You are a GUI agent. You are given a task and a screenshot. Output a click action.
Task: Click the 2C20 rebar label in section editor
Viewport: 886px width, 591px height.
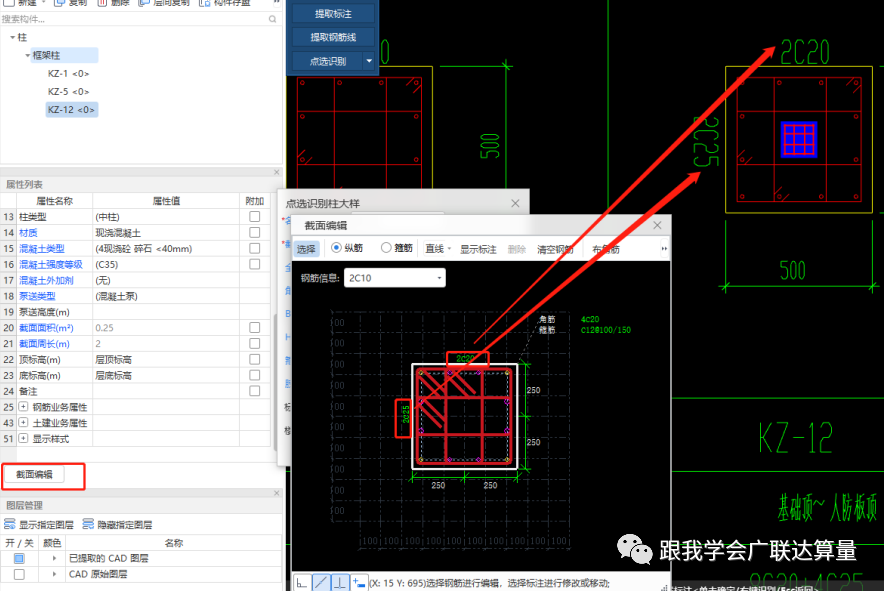465,358
